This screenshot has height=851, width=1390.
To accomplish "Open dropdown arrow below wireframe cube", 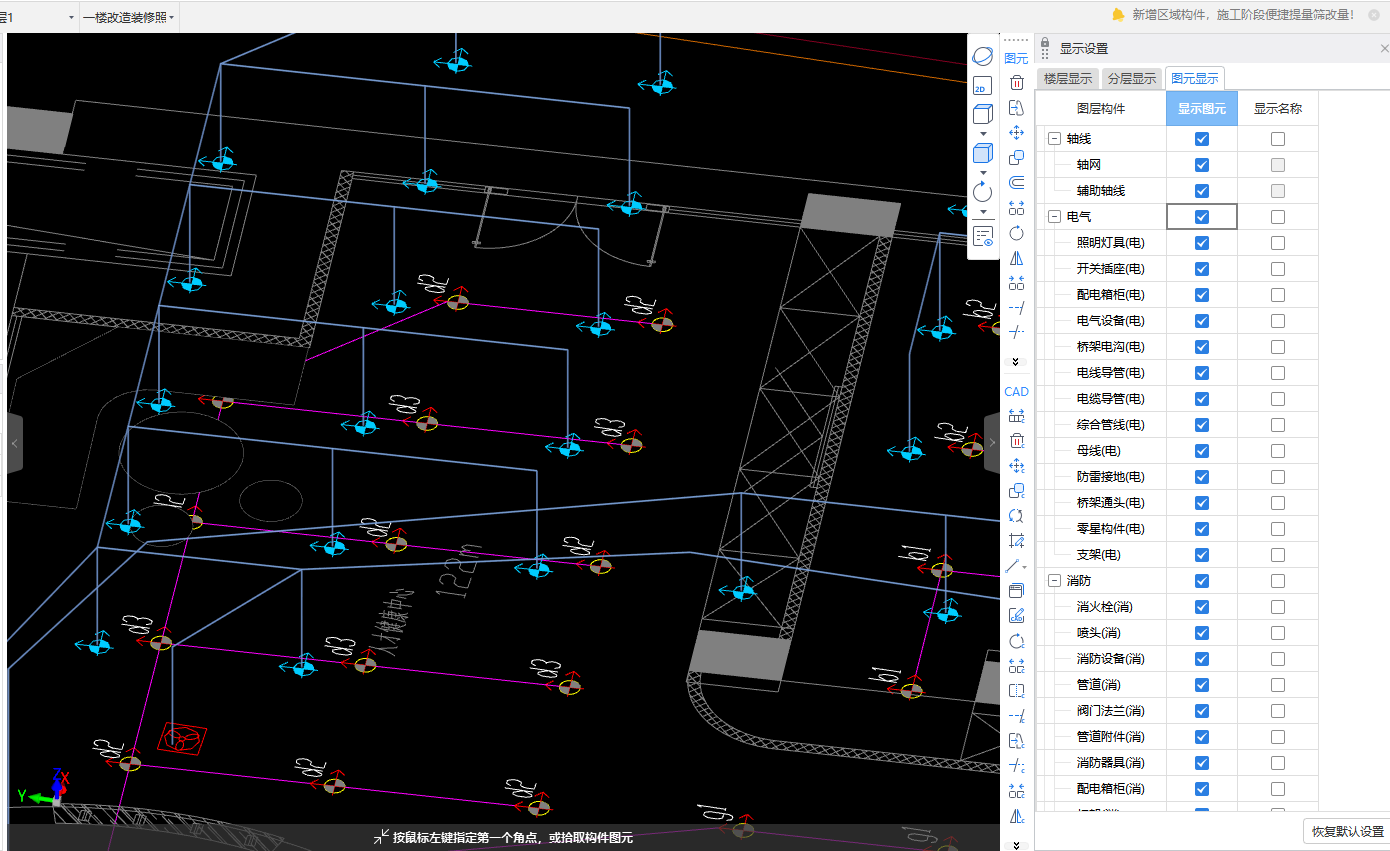I will pyautogui.click(x=982, y=133).
